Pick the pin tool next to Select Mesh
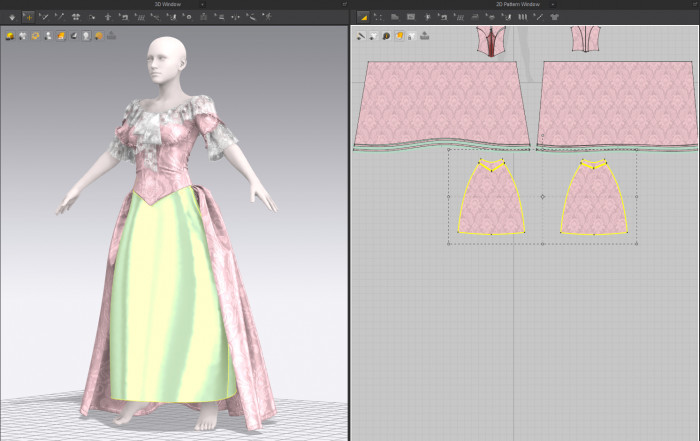This screenshot has width=700, height=441. click(59, 17)
